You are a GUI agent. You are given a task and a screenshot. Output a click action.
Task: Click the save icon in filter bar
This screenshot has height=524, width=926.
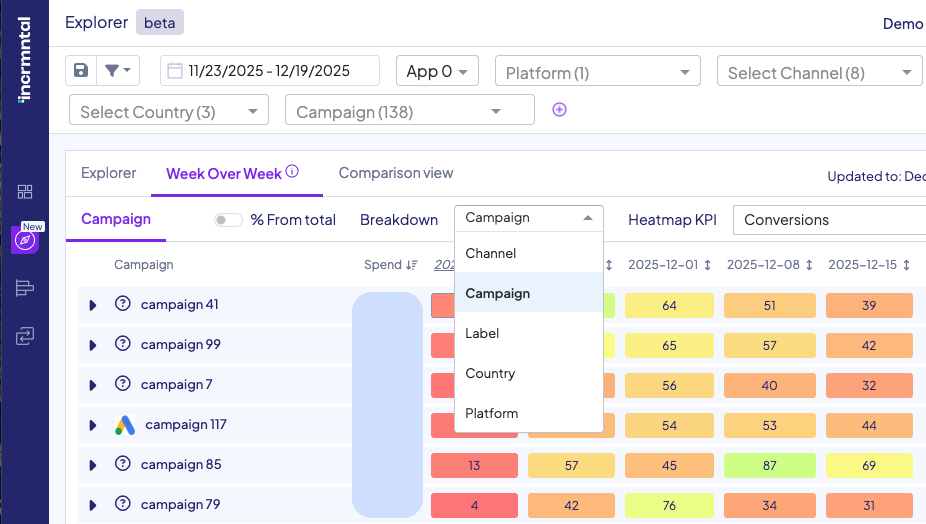81,71
